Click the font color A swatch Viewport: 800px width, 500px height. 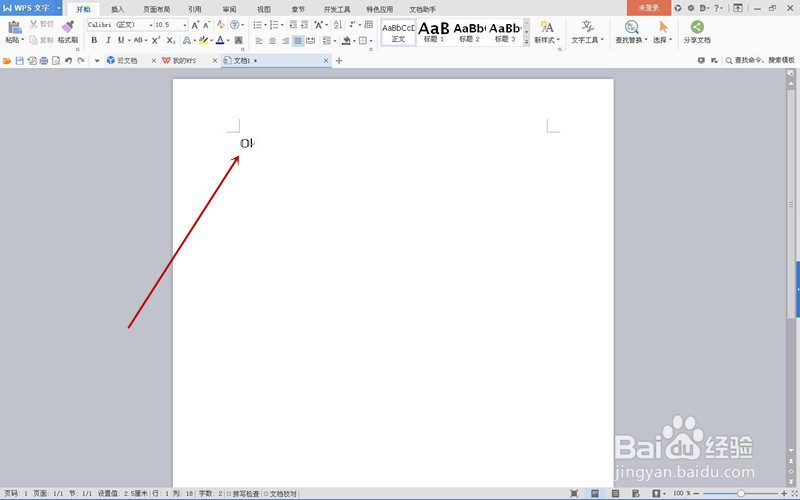coord(220,40)
